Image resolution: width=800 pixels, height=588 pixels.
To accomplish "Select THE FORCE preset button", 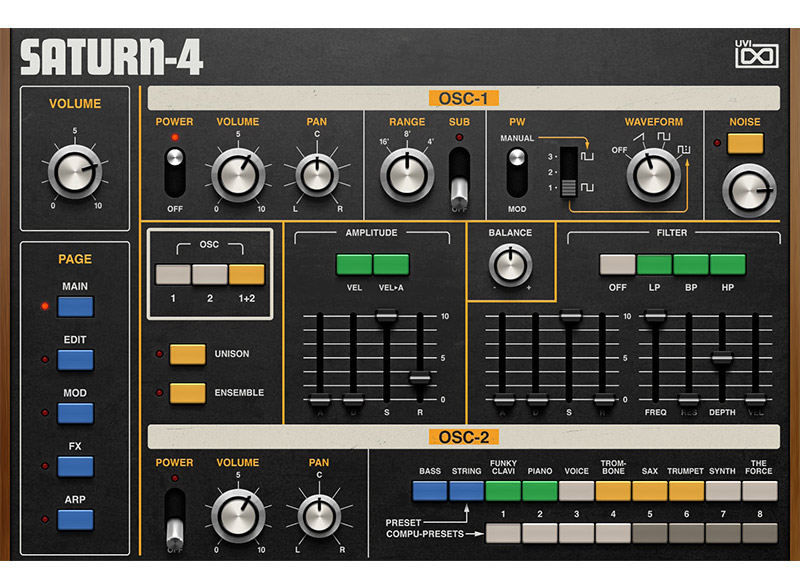I will [x=760, y=491].
